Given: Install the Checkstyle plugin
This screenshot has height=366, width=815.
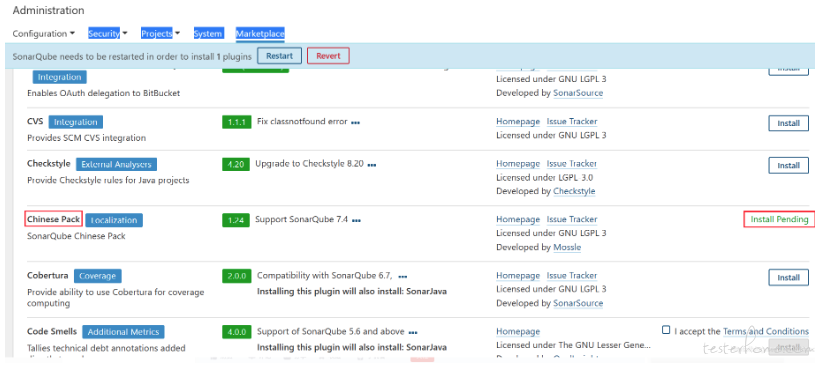Looking at the screenshot, I should pyautogui.click(x=788, y=165).
